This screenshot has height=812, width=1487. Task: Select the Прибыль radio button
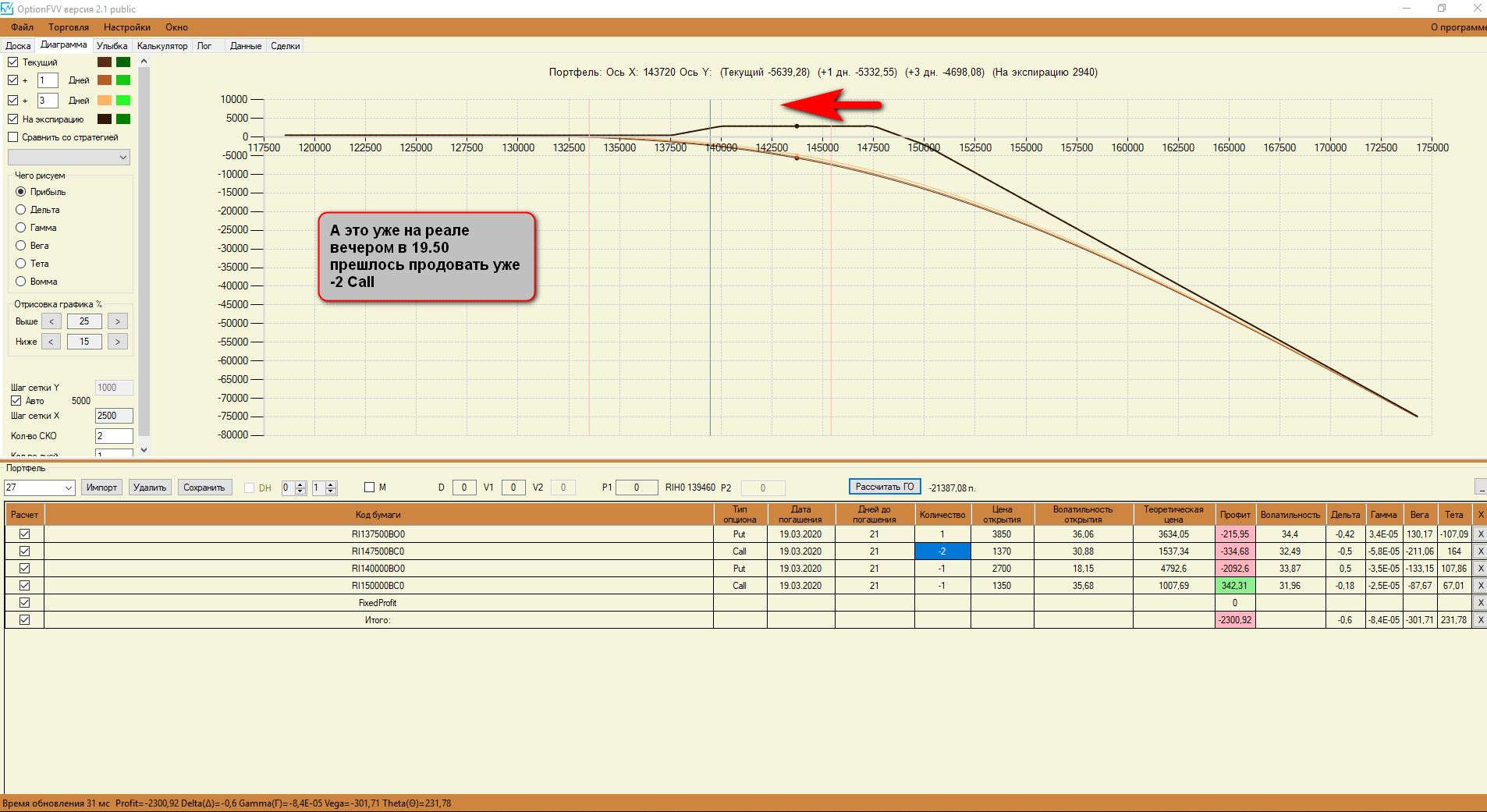[21, 192]
